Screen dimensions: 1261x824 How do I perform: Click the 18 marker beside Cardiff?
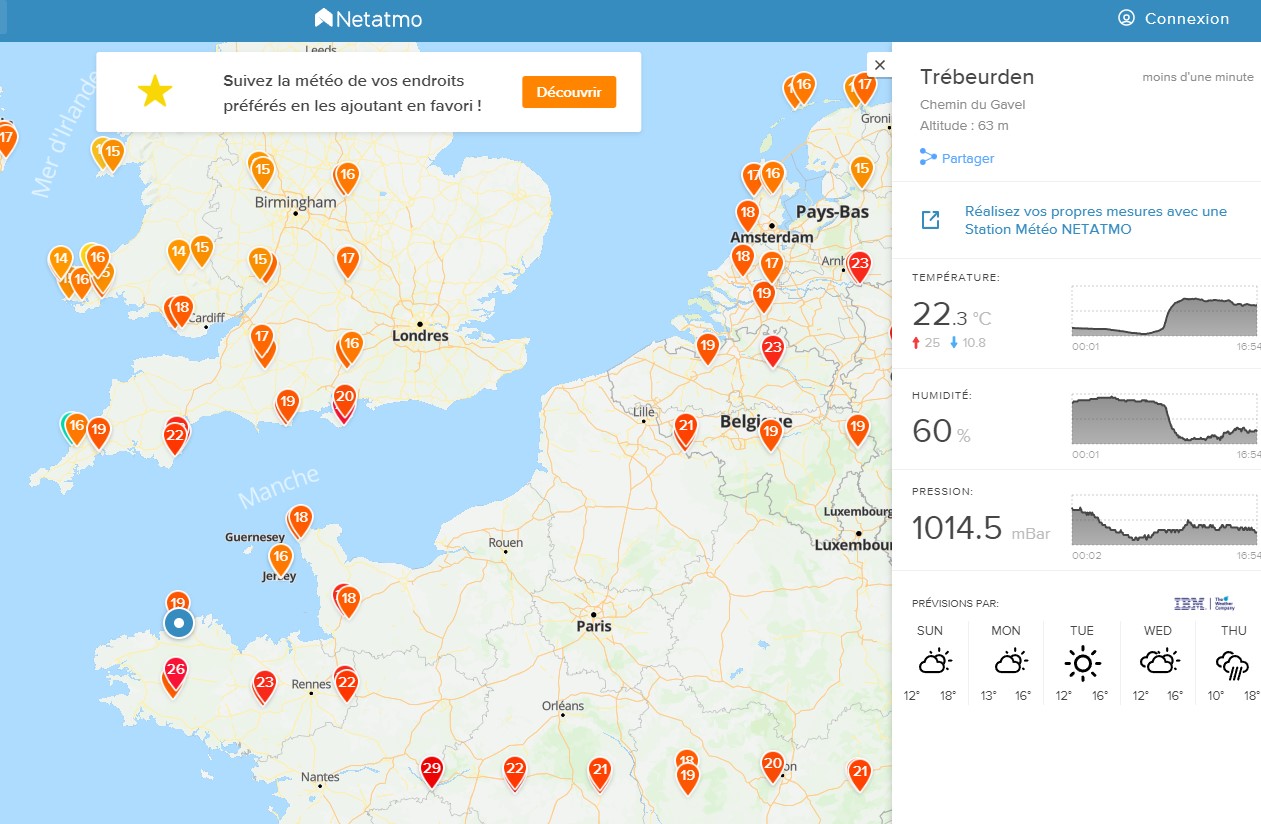pos(181,307)
